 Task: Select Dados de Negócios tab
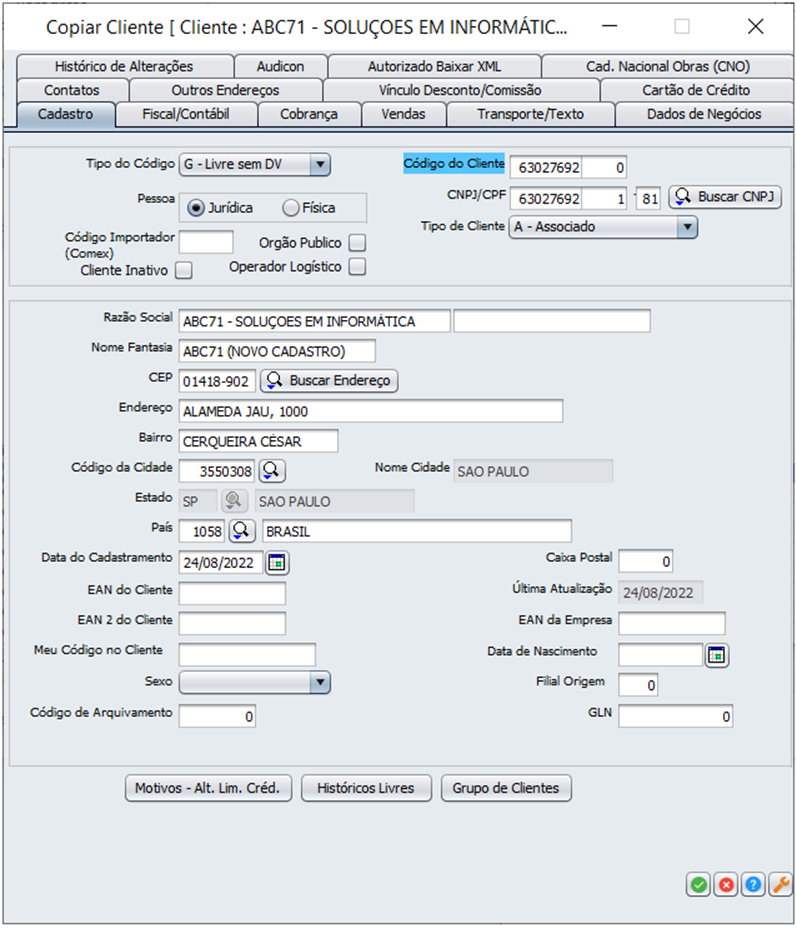tap(704, 114)
